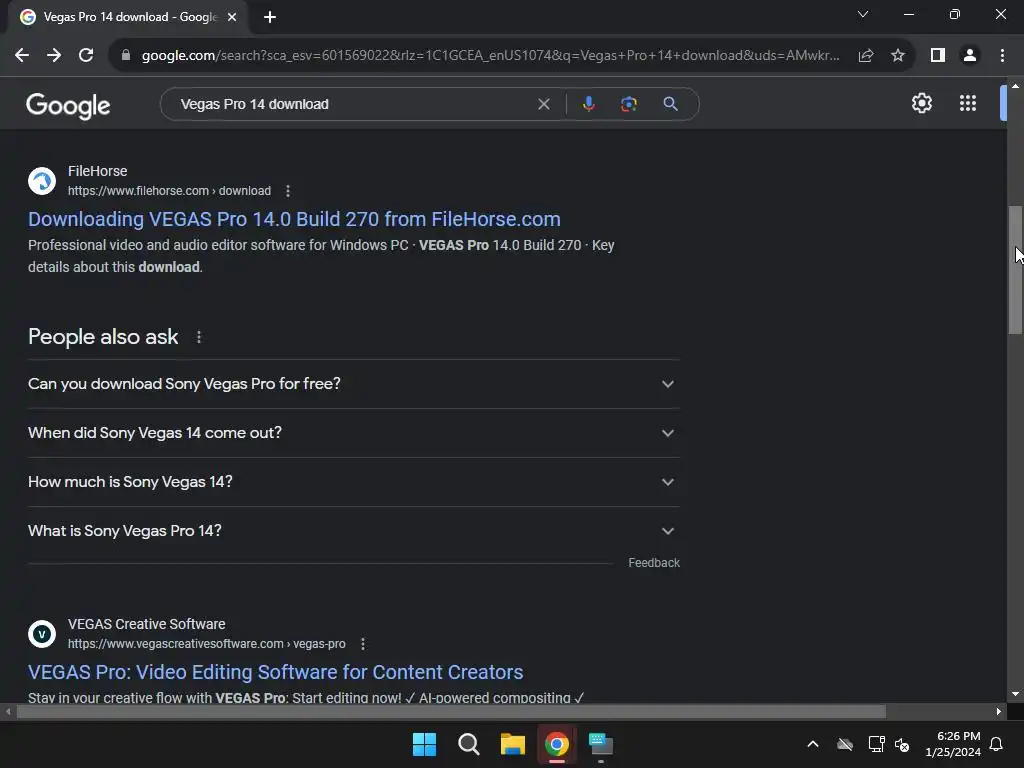The image size is (1024, 768).
Task: Go back to the previous page
Action: [22, 56]
